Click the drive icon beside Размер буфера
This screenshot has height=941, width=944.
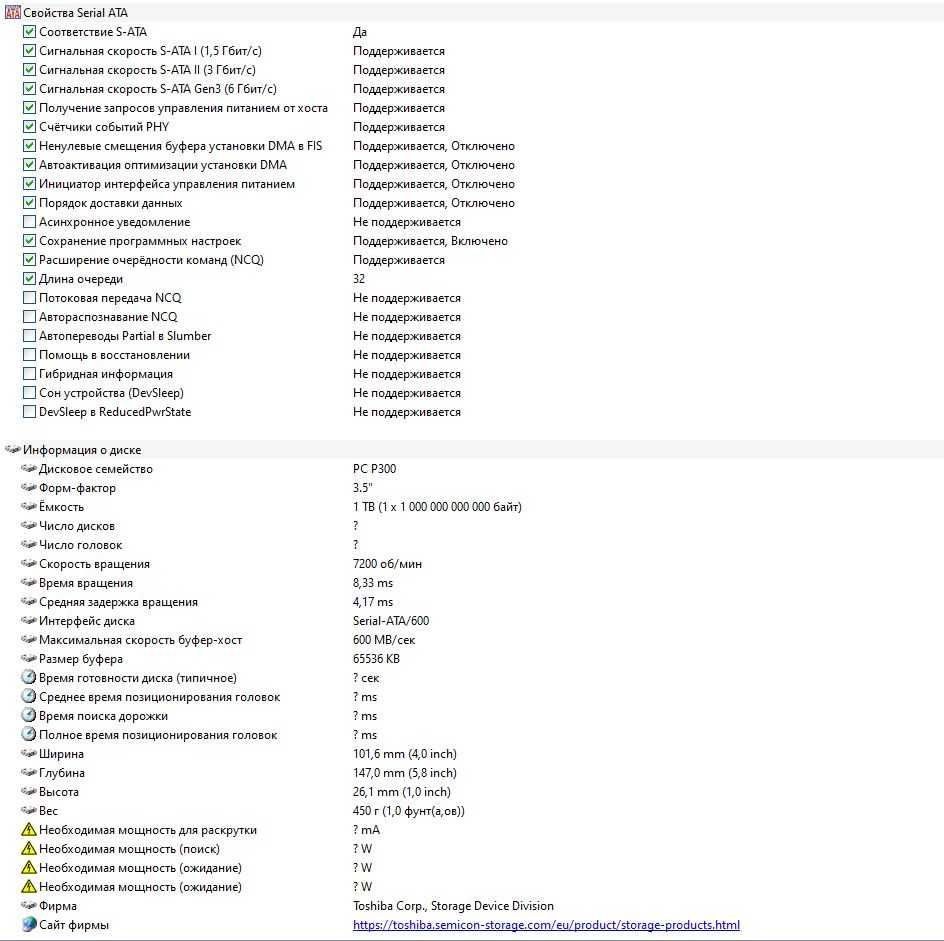click(28, 658)
